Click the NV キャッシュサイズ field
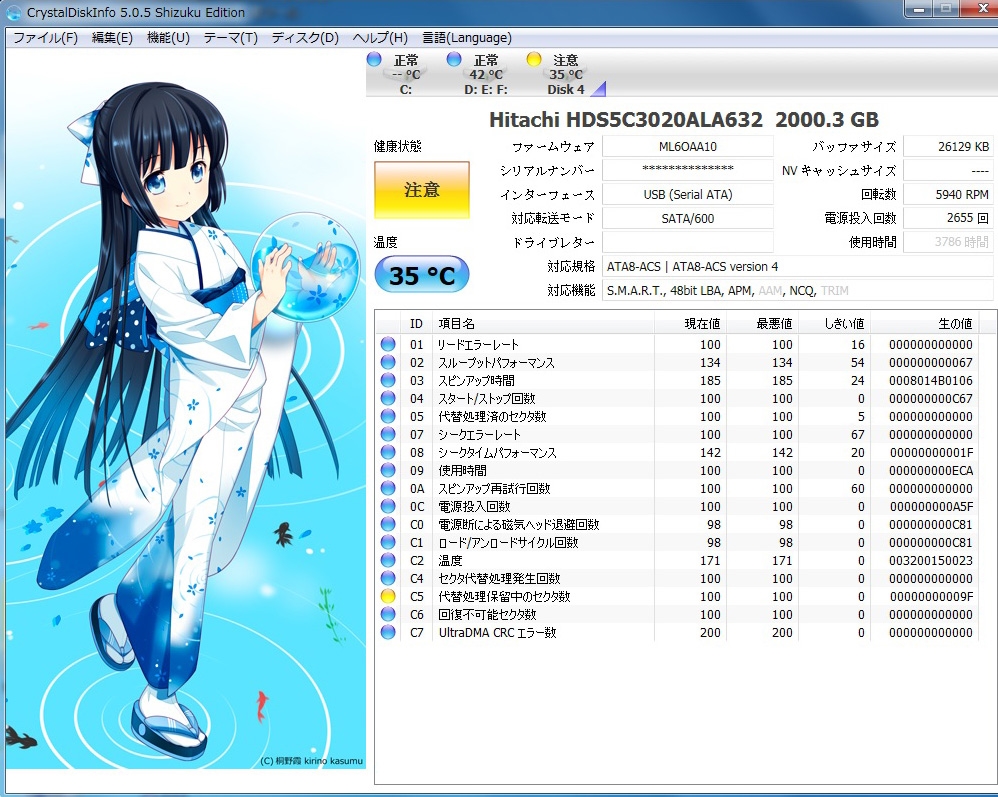Screen dimensions: 998x797 (948, 170)
